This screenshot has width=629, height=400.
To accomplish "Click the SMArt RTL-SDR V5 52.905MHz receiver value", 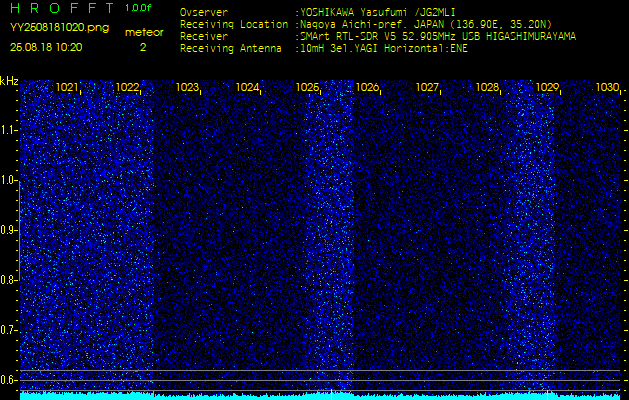I will pyautogui.click(x=438, y=37).
